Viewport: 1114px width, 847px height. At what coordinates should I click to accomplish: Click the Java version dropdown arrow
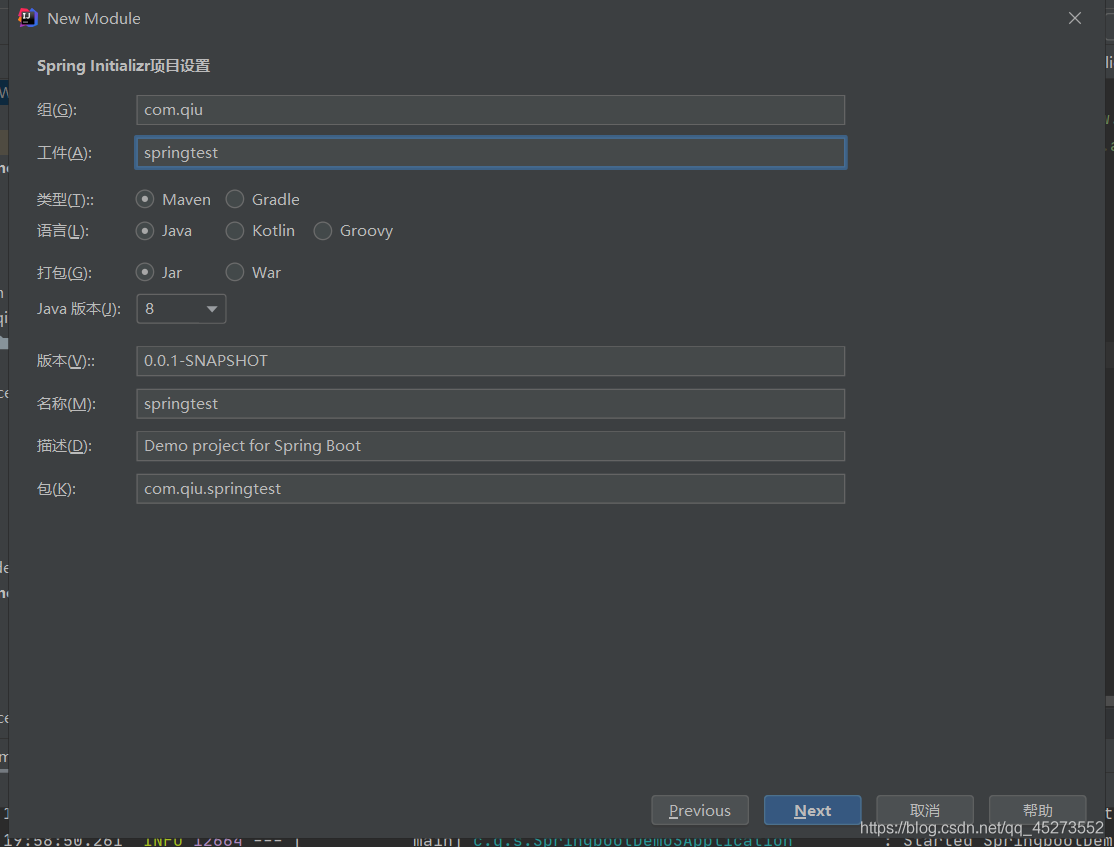pos(212,309)
